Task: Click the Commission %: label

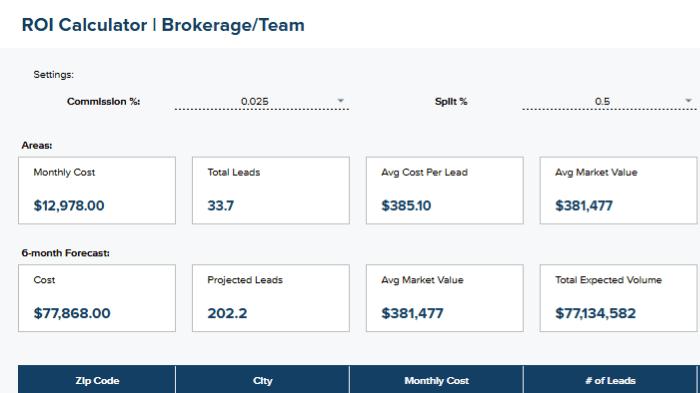Action: click(104, 101)
